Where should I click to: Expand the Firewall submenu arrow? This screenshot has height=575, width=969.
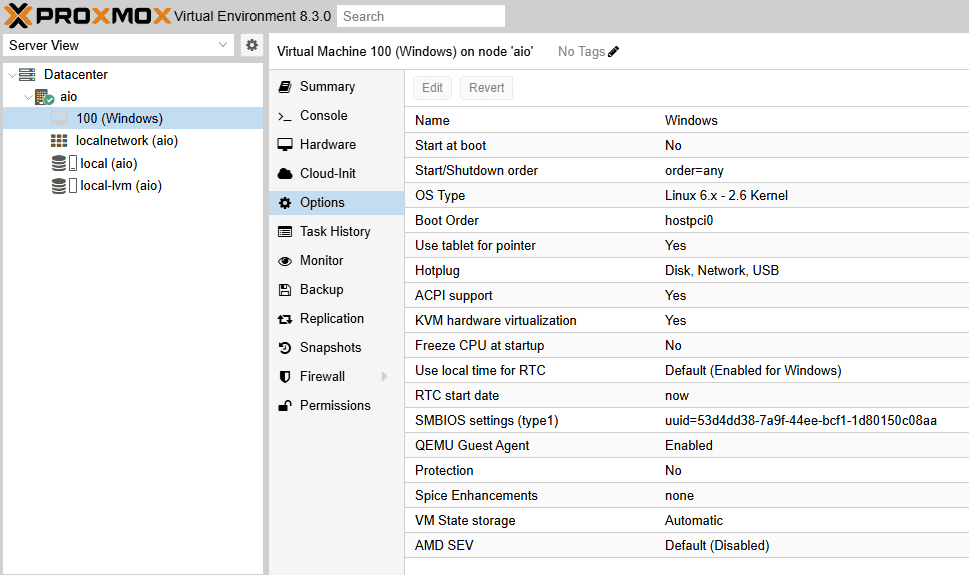(384, 377)
